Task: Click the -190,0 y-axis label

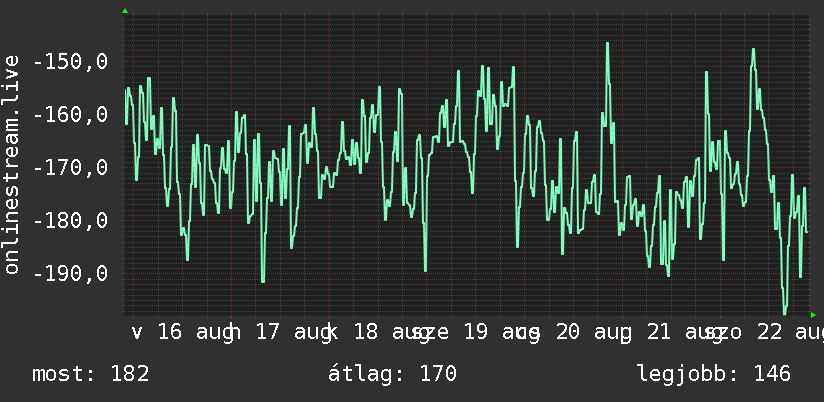Action: 71,273
